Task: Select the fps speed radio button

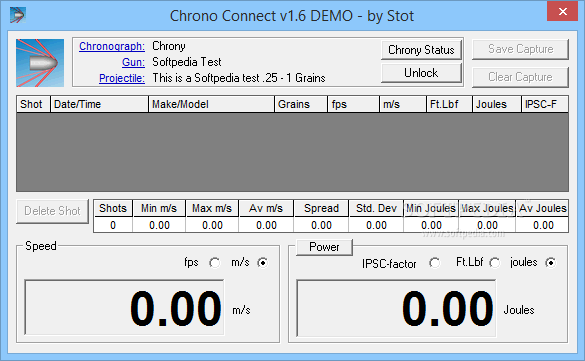Action: point(215,263)
